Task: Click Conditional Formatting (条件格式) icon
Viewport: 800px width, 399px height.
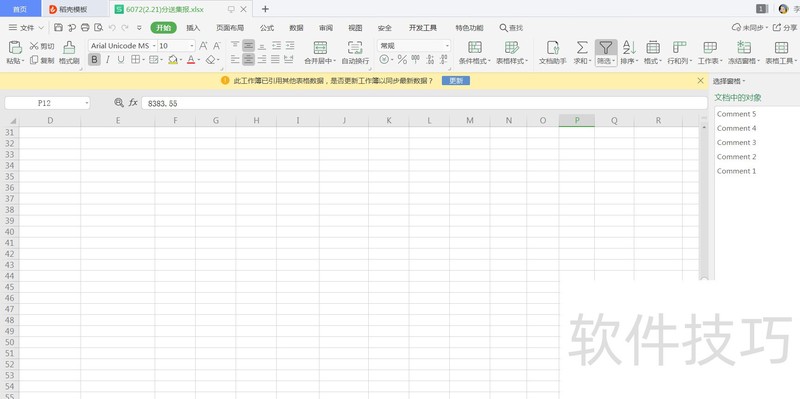Action: pyautogui.click(x=475, y=48)
